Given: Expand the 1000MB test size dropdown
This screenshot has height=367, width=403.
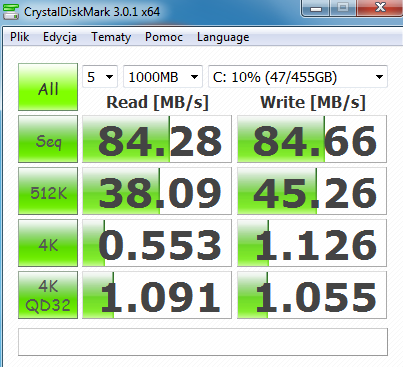Looking at the screenshot, I should (x=163, y=77).
